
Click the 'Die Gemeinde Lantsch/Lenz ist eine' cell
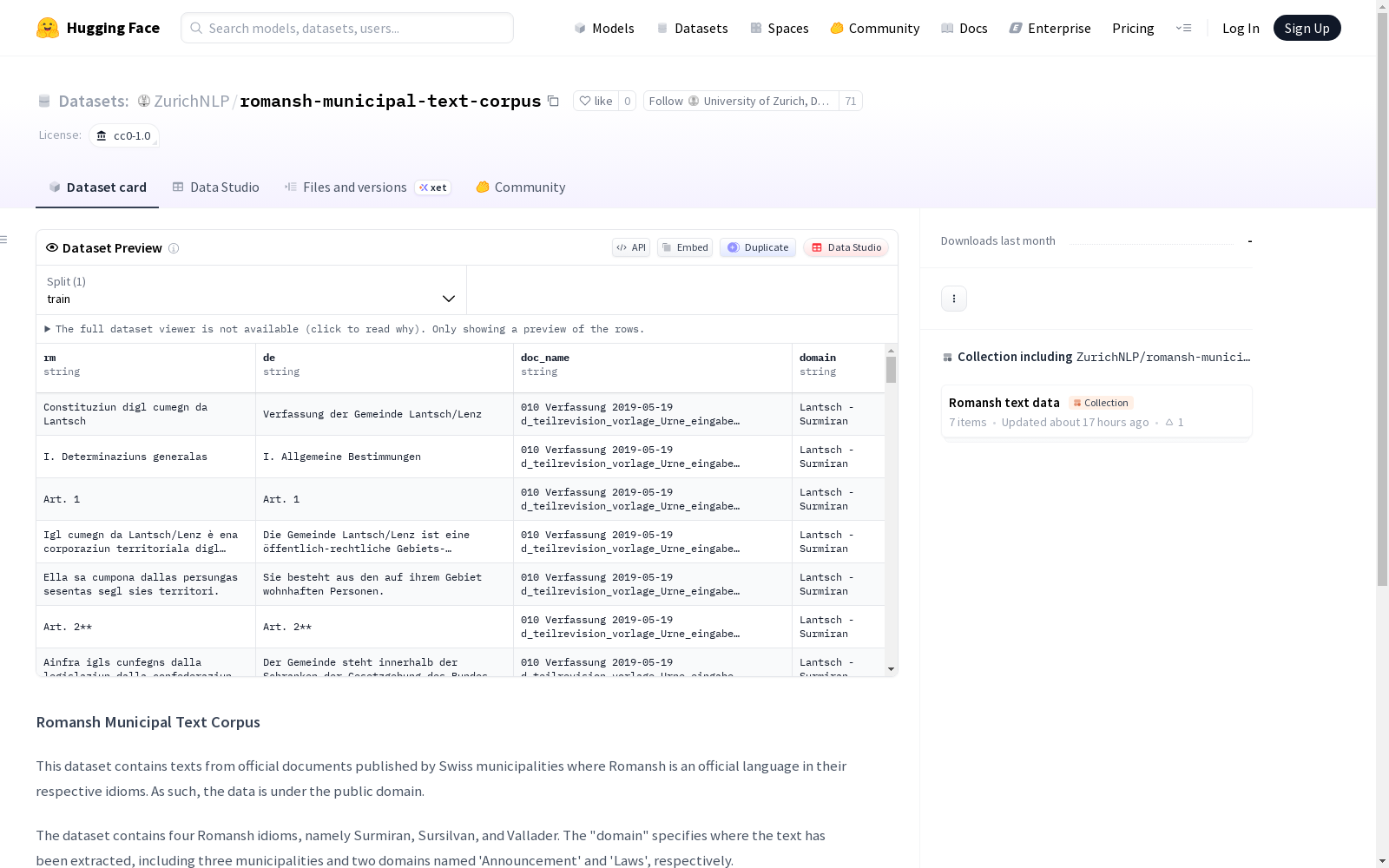(x=385, y=542)
